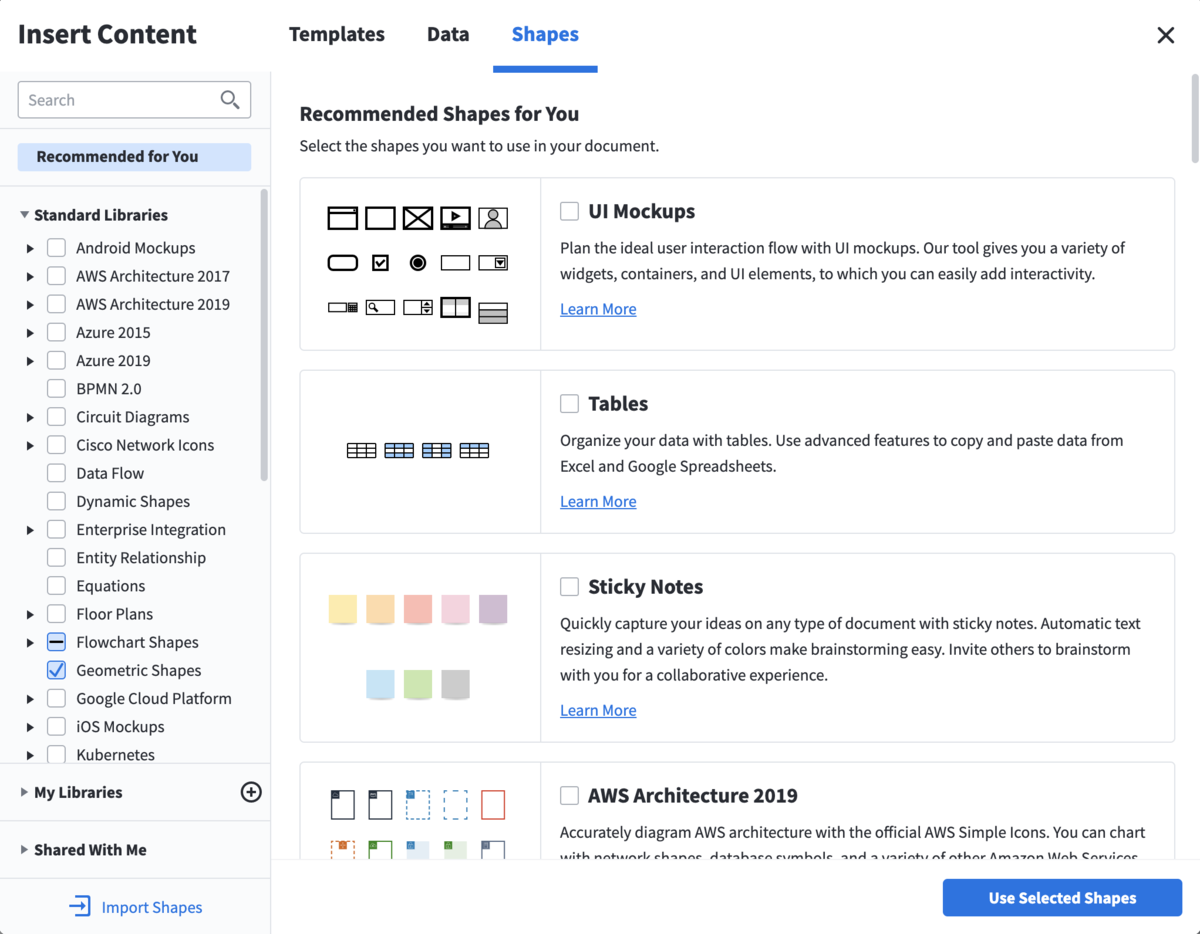Viewport: 1200px width, 934px height.
Task: Expand the Cisco Network Icons library
Action: tap(29, 444)
